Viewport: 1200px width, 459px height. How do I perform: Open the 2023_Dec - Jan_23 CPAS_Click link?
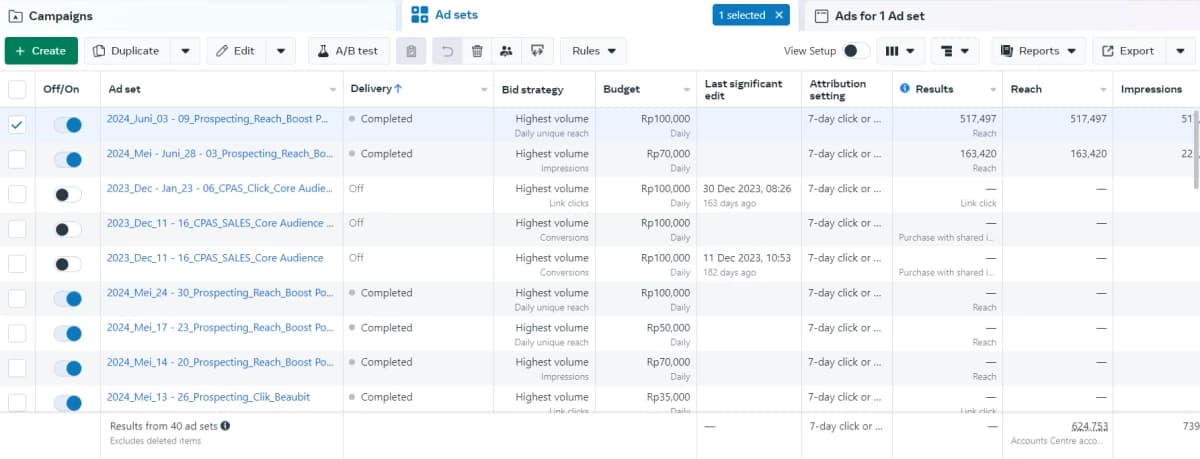(x=220, y=188)
